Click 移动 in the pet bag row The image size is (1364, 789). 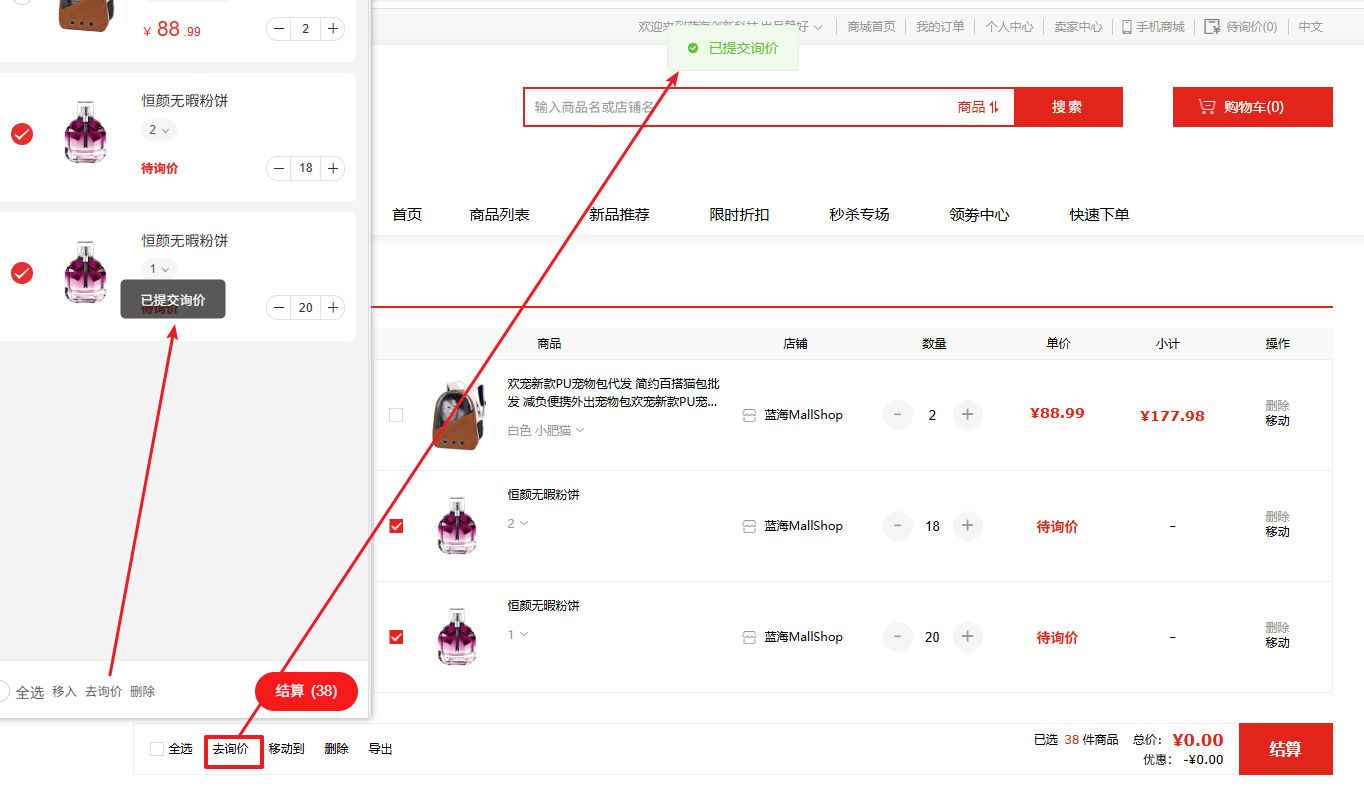tap(1277, 421)
